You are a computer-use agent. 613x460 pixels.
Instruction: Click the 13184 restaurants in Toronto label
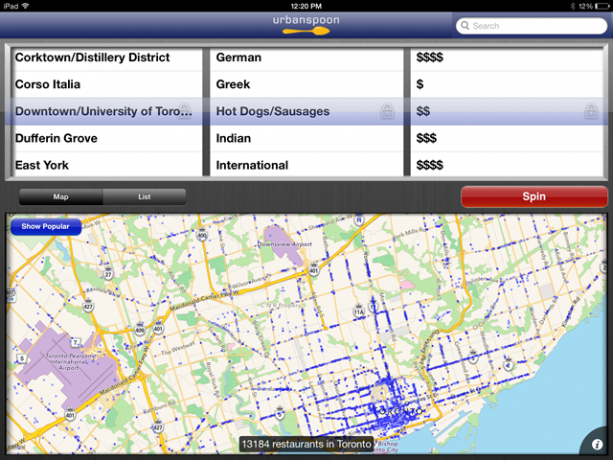306,444
